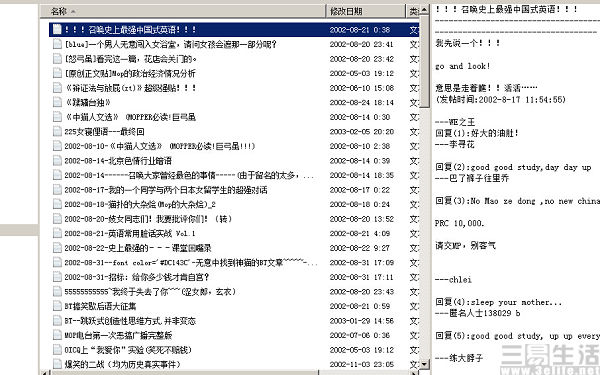This screenshot has height=375, width=600.
Task: Click the file icon next to [blue]一个男人无意闯入女浴室
Action: point(57,44)
